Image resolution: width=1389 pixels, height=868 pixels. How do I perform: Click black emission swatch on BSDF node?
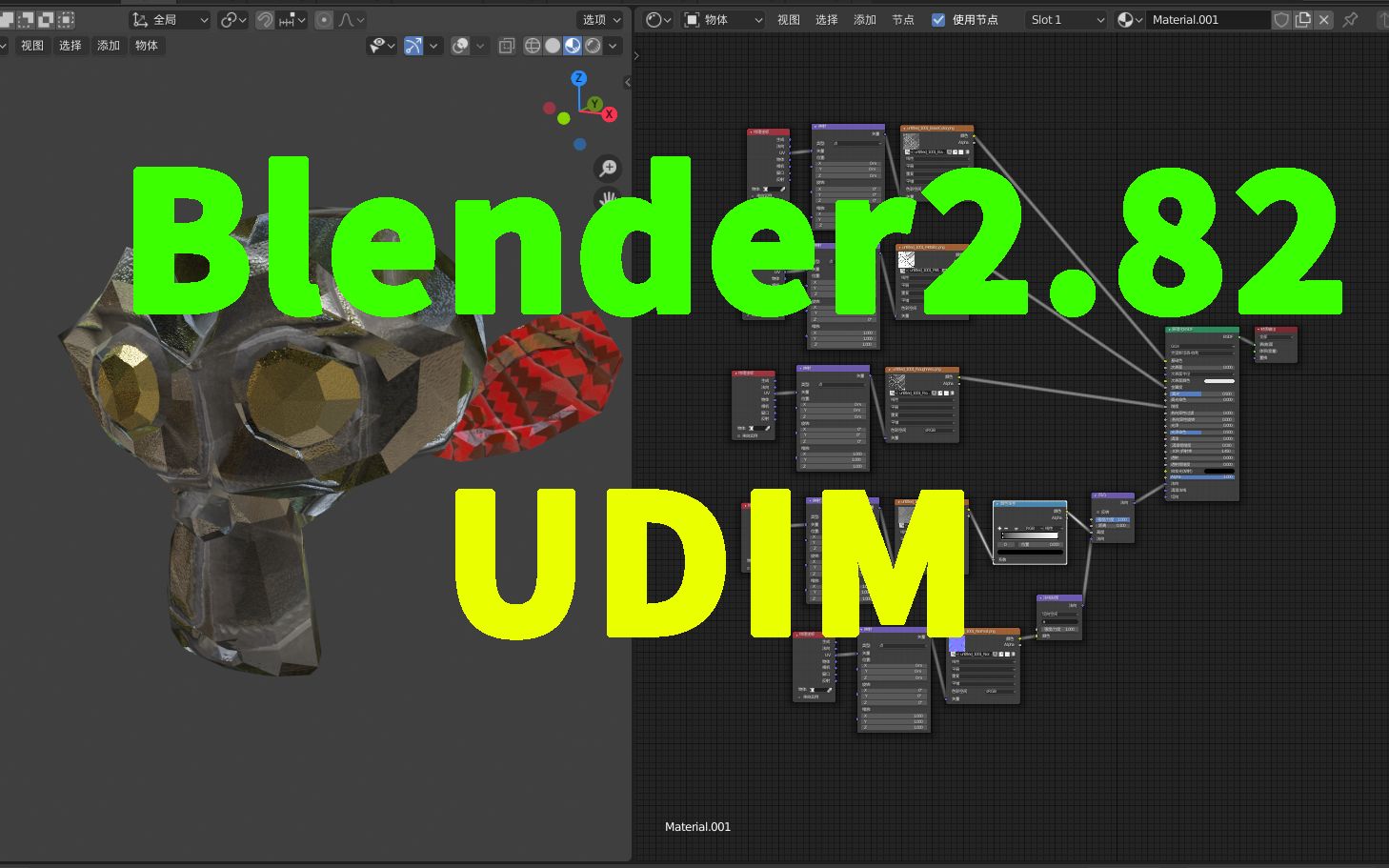click(x=1218, y=471)
